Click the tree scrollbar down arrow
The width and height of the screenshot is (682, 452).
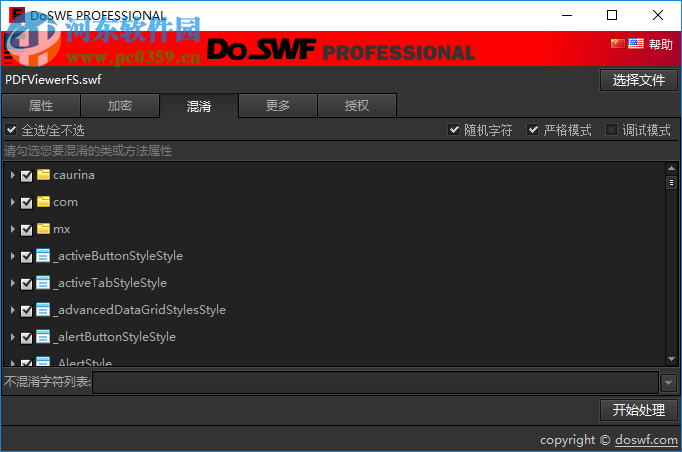click(x=671, y=359)
